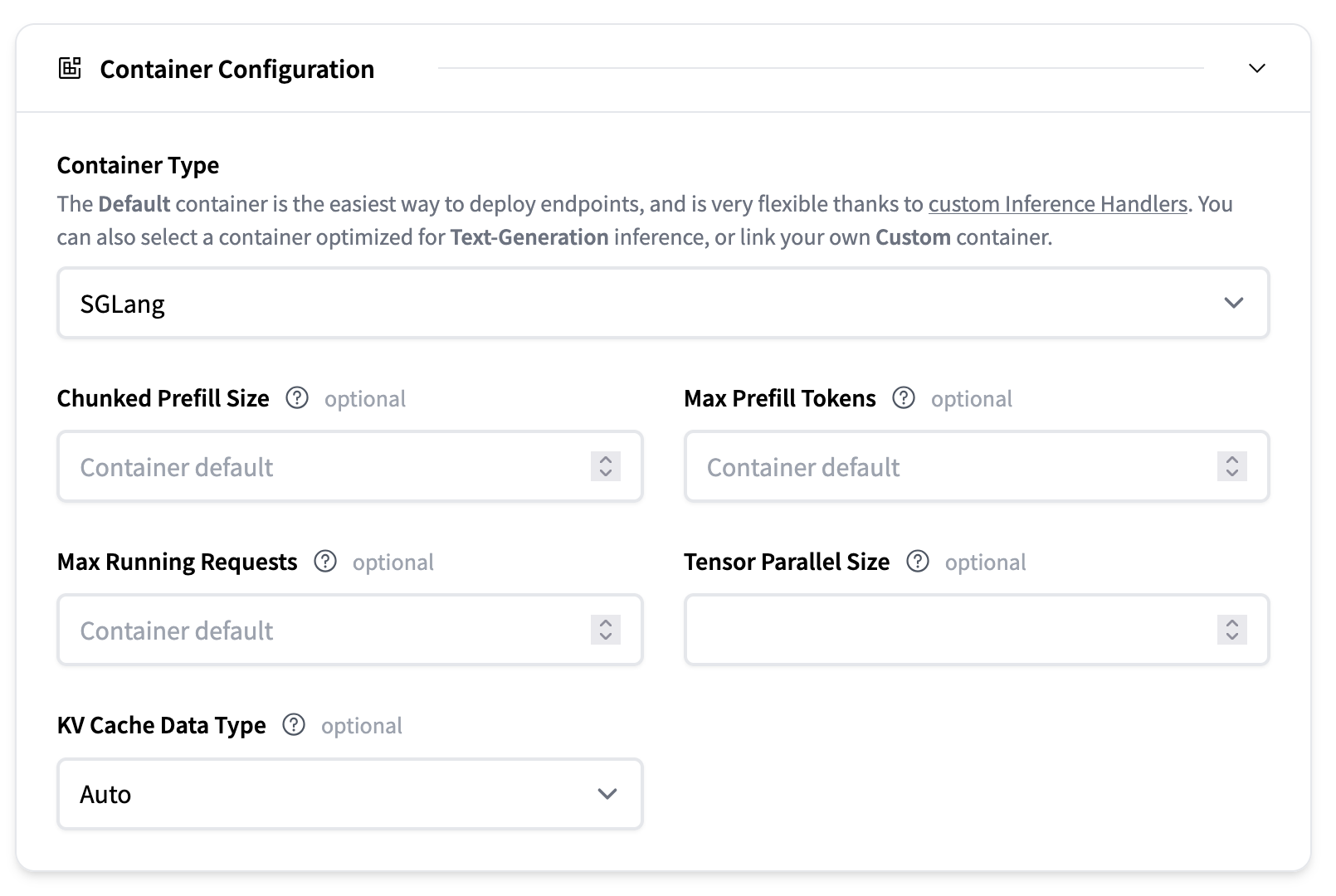Show help for Tensor Parallel Size
Screen dimensions: 1336x896
(x=918, y=562)
